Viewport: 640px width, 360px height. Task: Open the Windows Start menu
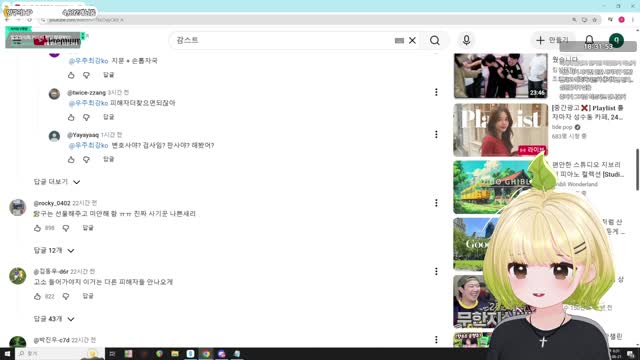(x=7, y=353)
